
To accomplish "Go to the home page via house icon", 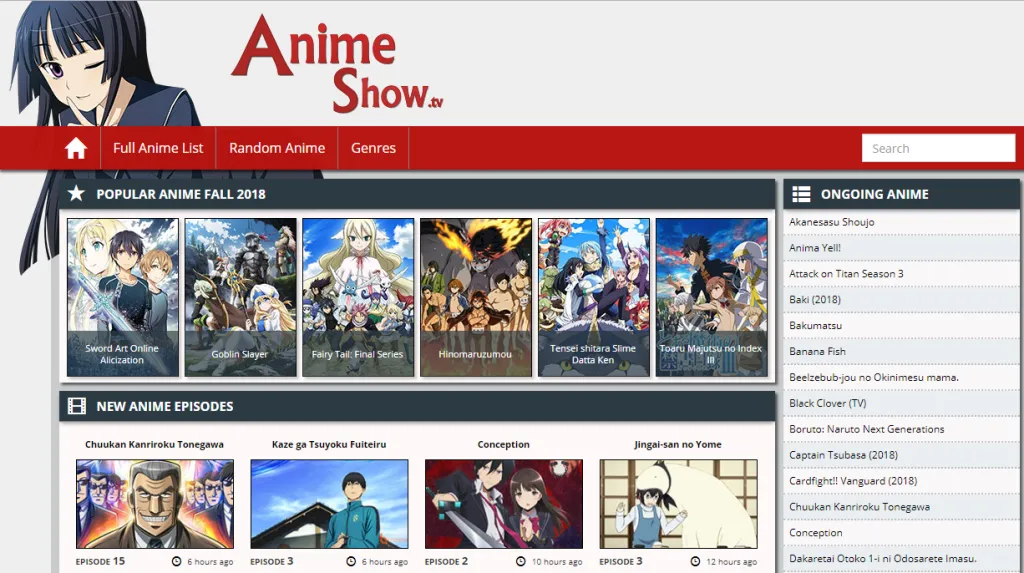I will point(76,148).
